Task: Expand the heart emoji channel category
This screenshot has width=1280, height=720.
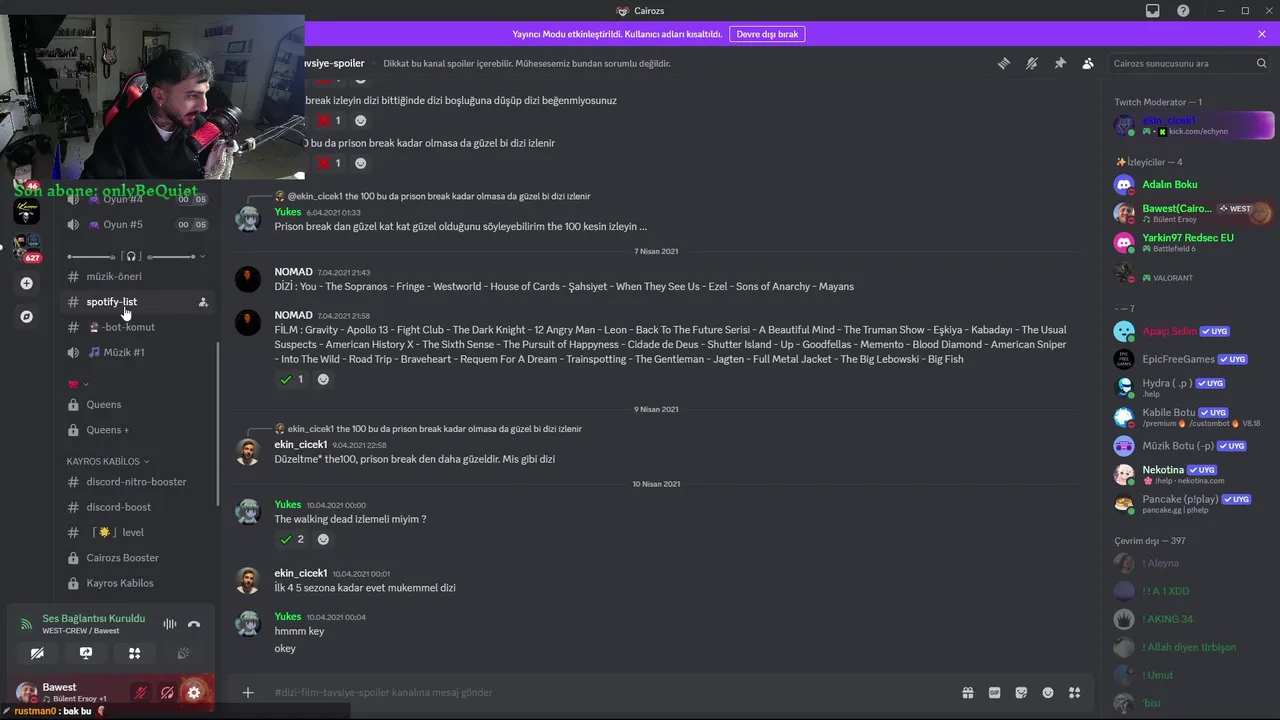Action: click(78, 384)
